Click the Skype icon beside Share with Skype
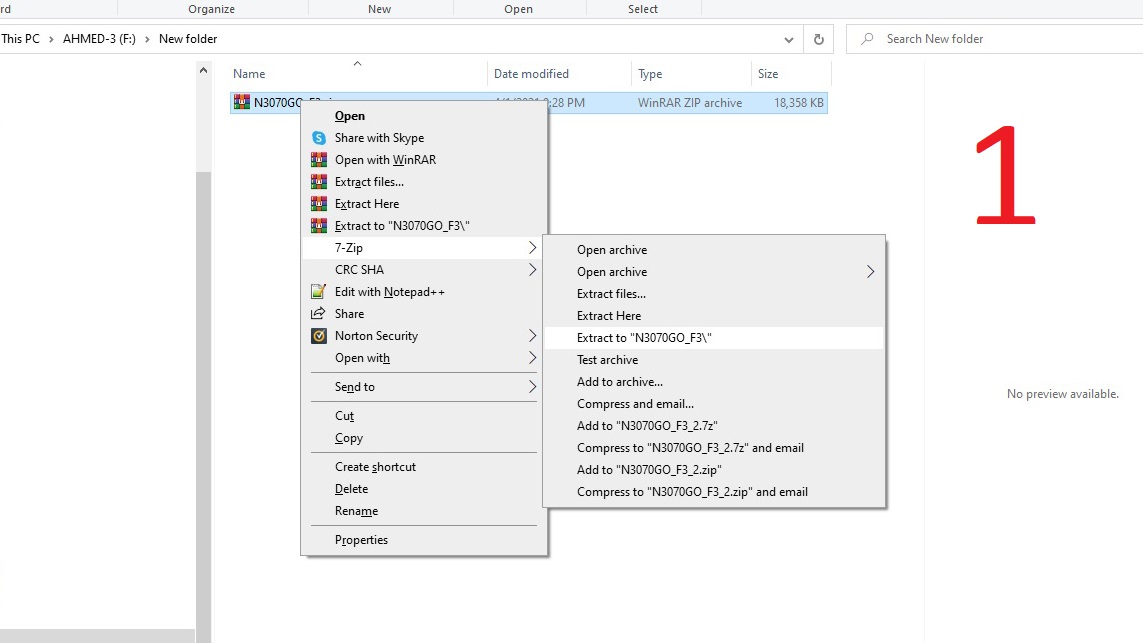The height and width of the screenshot is (643, 1143). 318,138
